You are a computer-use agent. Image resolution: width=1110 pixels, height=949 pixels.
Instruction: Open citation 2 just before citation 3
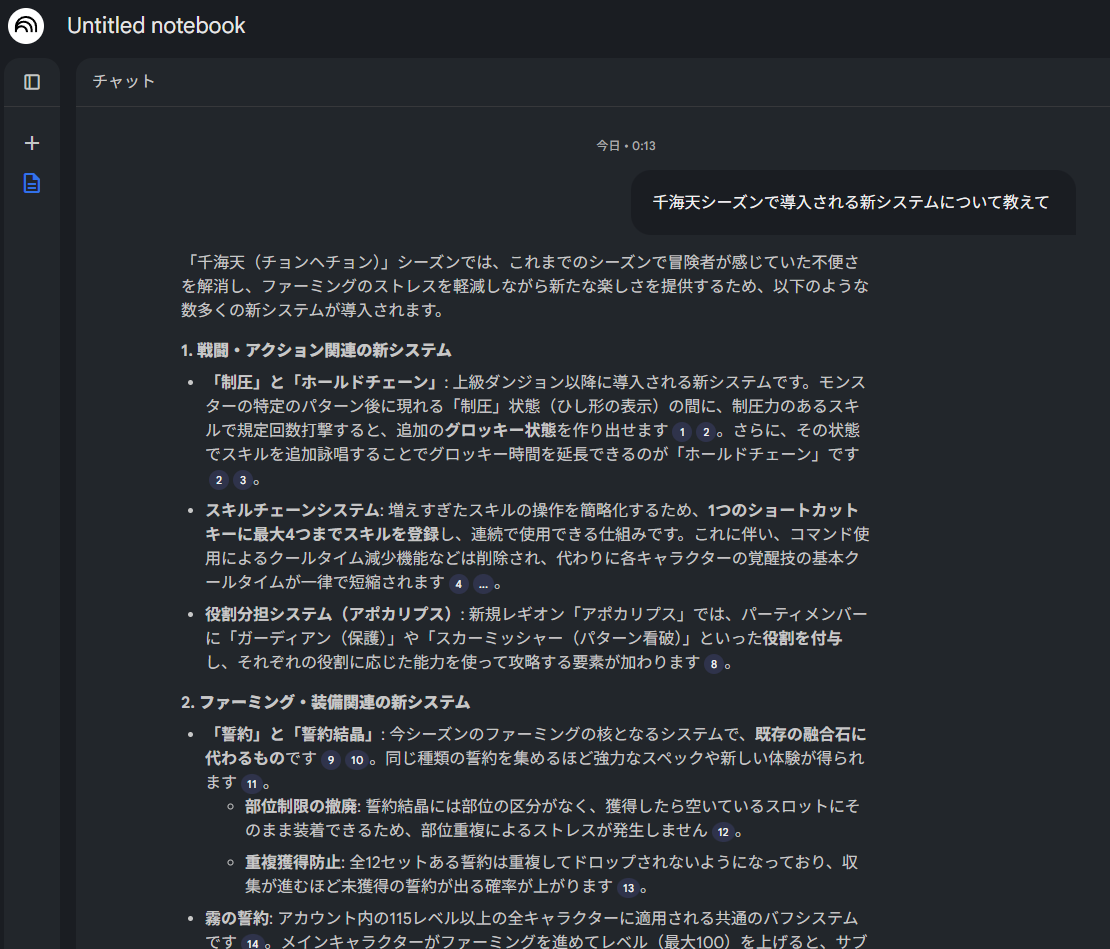click(x=218, y=480)
